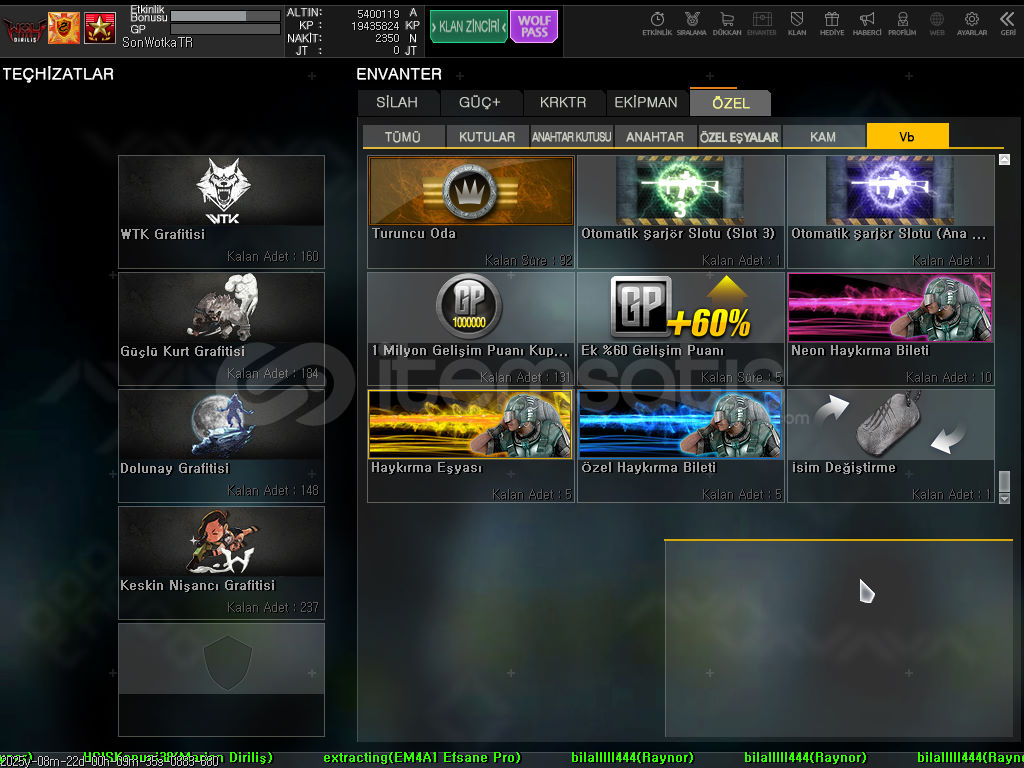Switch to the ÖZEL tab
This screenshot has width=1024, height=768.
pyautogui.click(x=731, y=103)
